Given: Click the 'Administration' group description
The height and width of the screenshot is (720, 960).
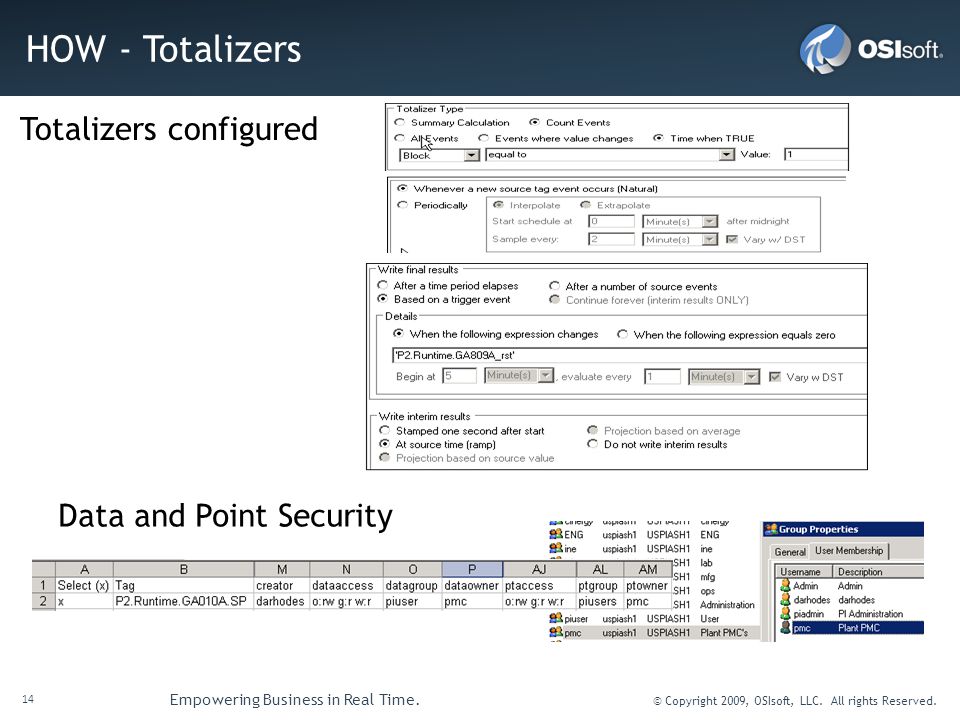Looking at the screenshot, I should (x=727, y=604).
